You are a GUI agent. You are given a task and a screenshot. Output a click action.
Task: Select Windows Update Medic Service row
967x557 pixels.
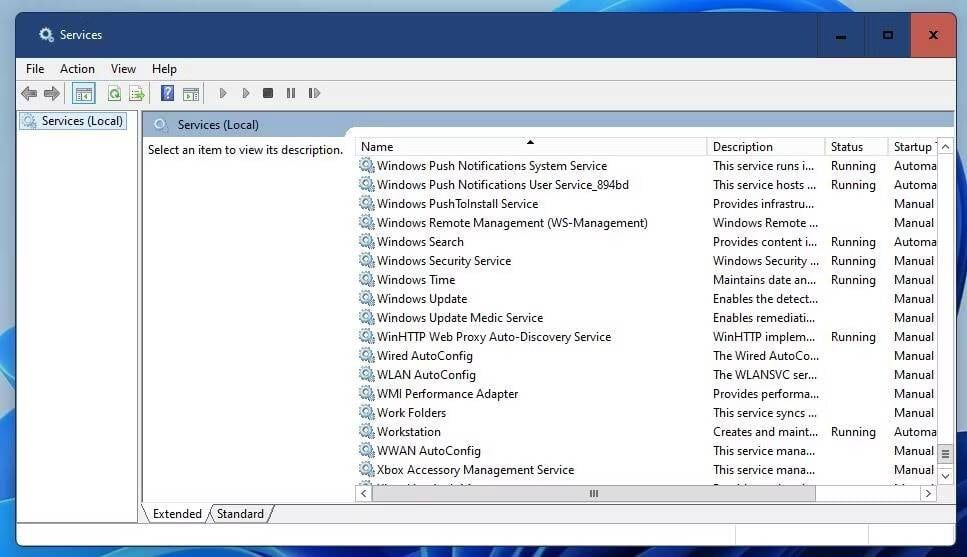click(x=648, y=318)
